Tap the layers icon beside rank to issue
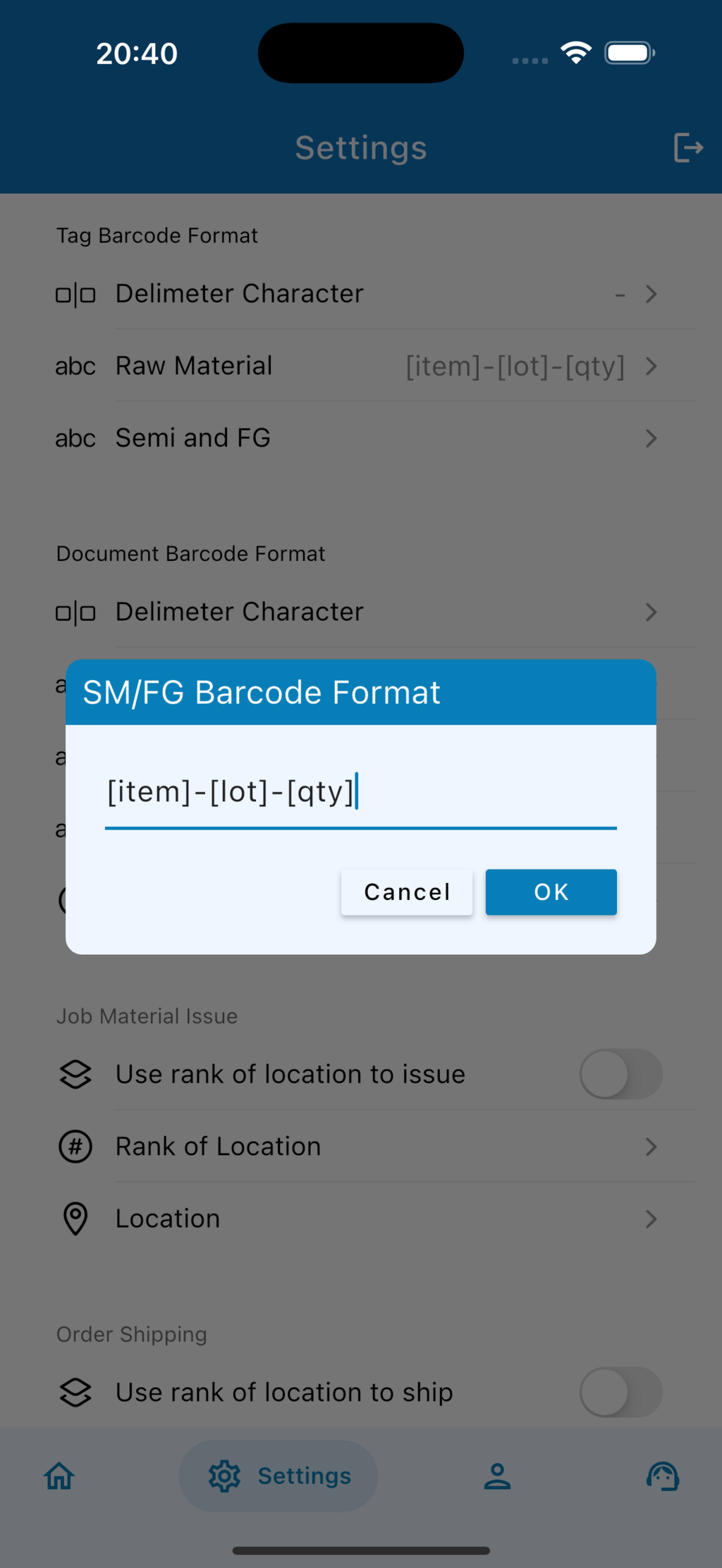Image resolution: width=722 pixels, height=1568 pixels. [x=75, y=1074]
